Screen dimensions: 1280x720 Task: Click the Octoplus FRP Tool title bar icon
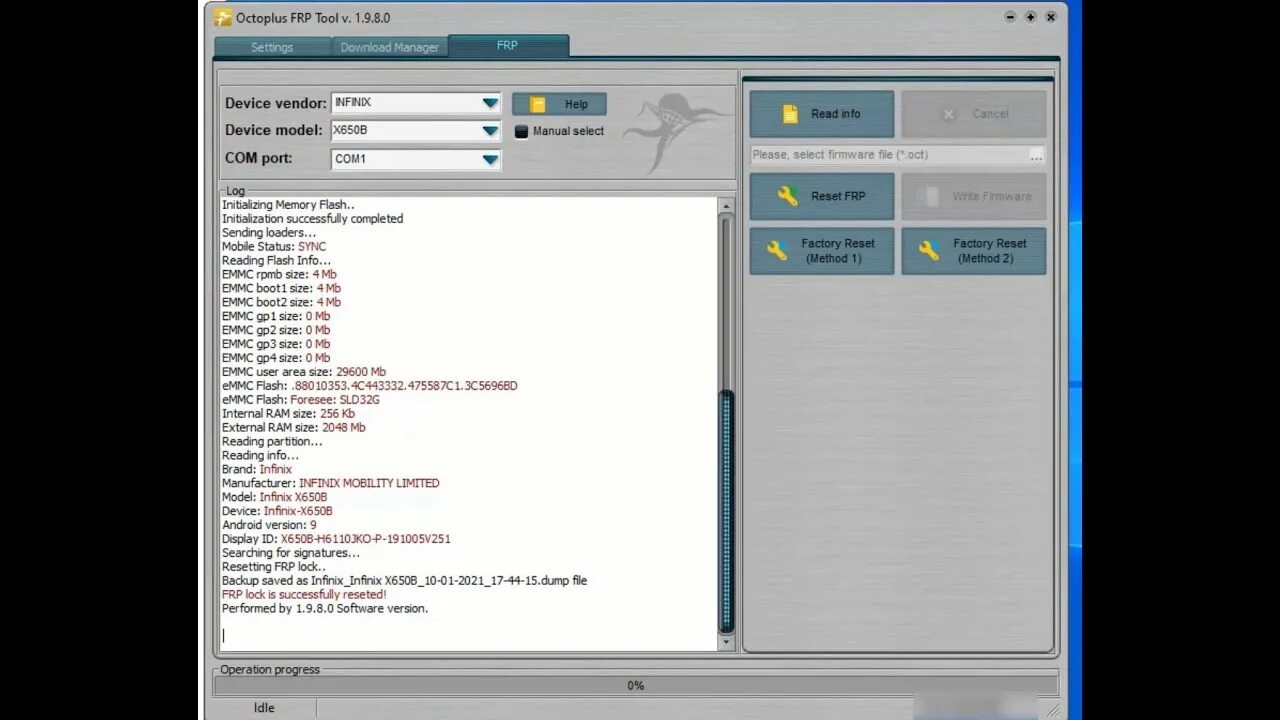click(223, 17)
